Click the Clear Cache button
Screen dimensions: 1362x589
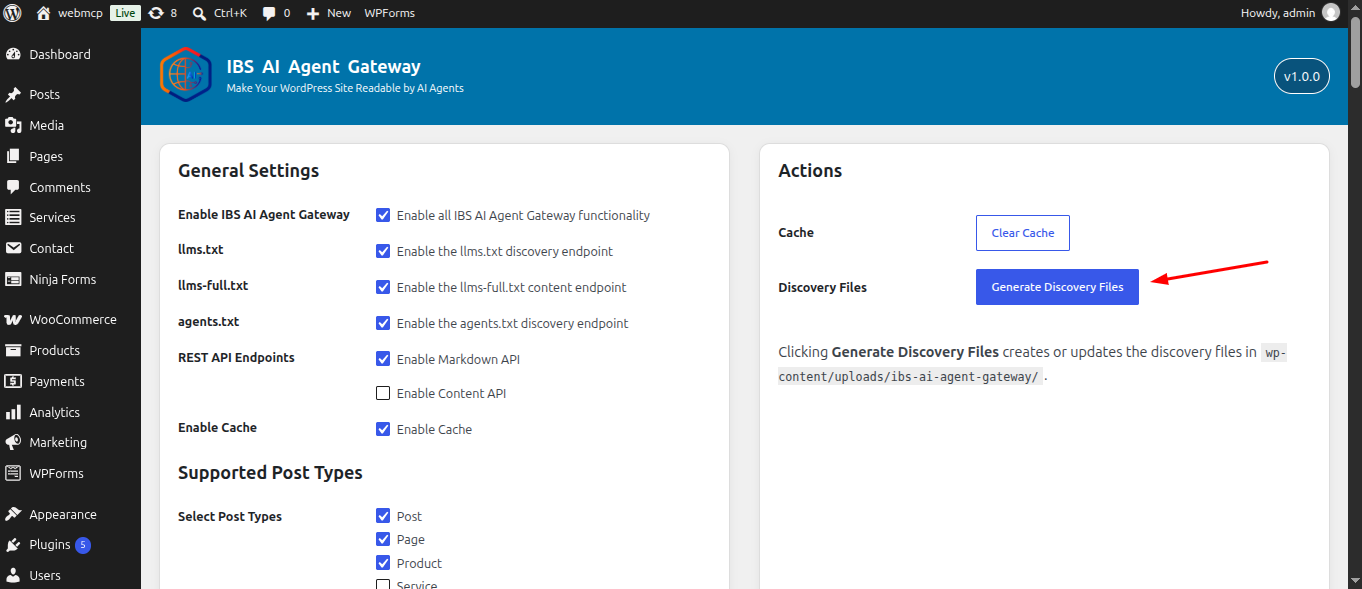point(1022,233)
